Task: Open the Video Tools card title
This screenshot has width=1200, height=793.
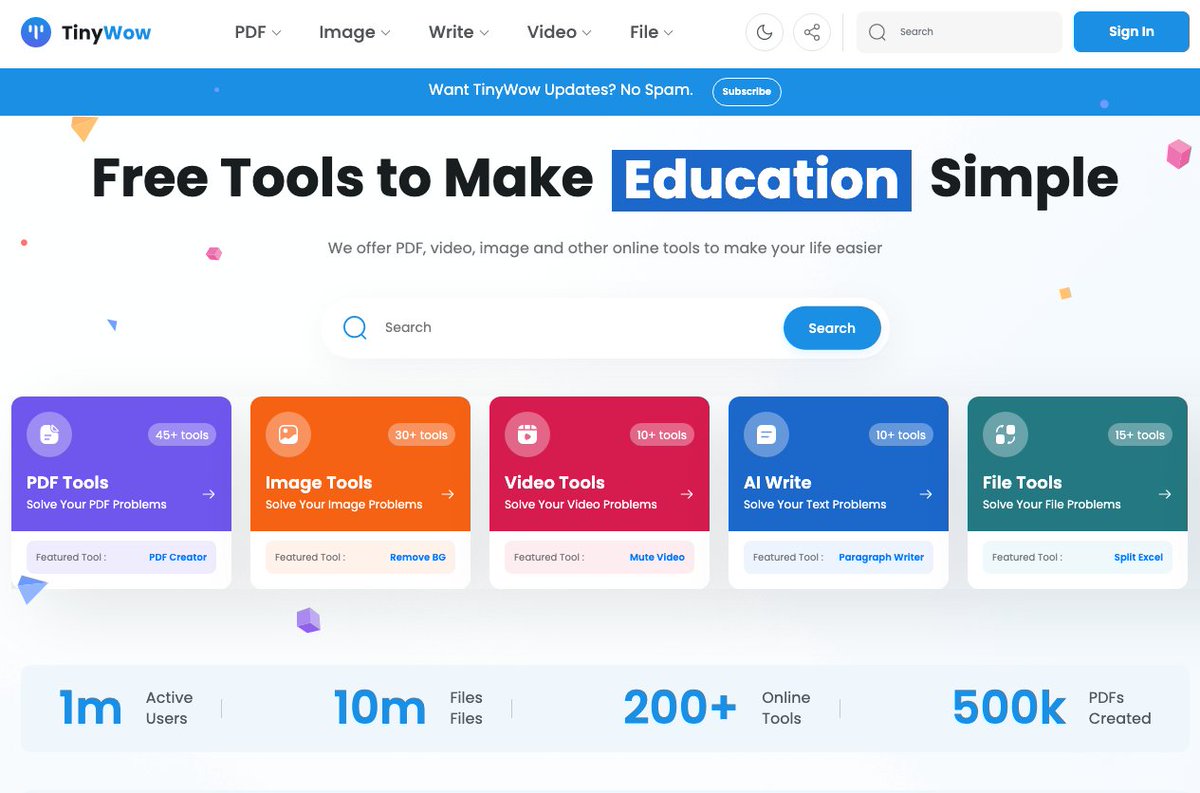Action: [555, 482]
